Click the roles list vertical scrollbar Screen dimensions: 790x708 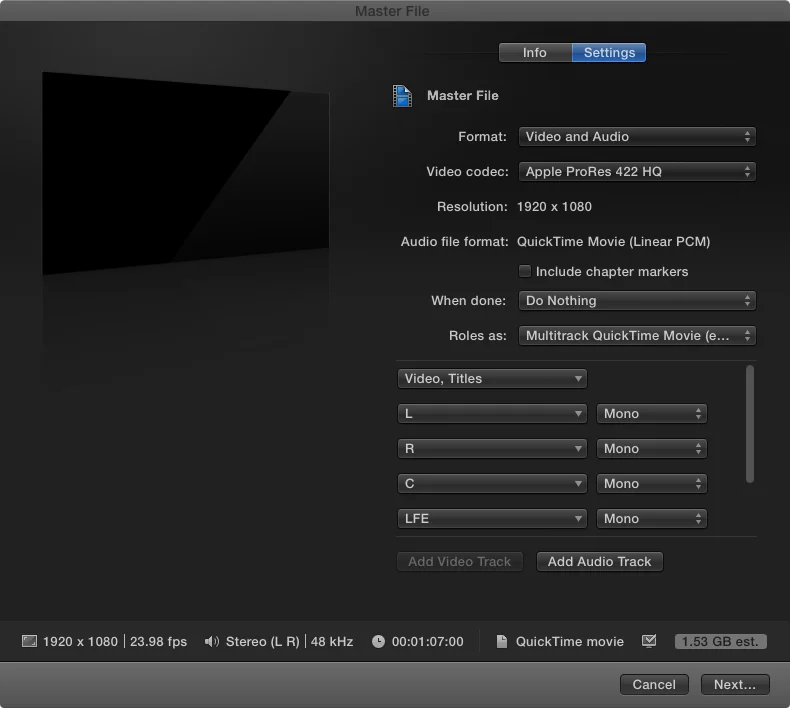pos(750,424)
